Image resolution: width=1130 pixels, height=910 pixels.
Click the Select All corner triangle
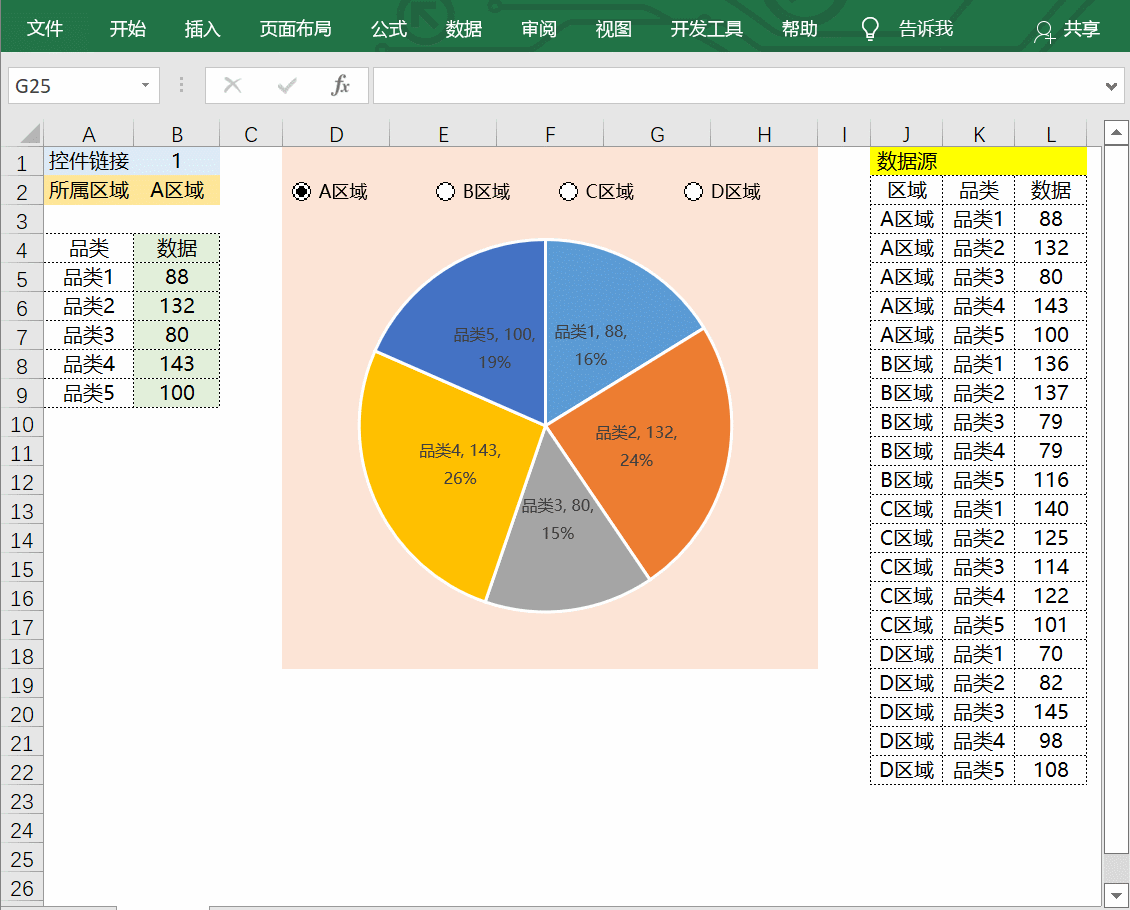pyautogui.click(x=30, y=133)
